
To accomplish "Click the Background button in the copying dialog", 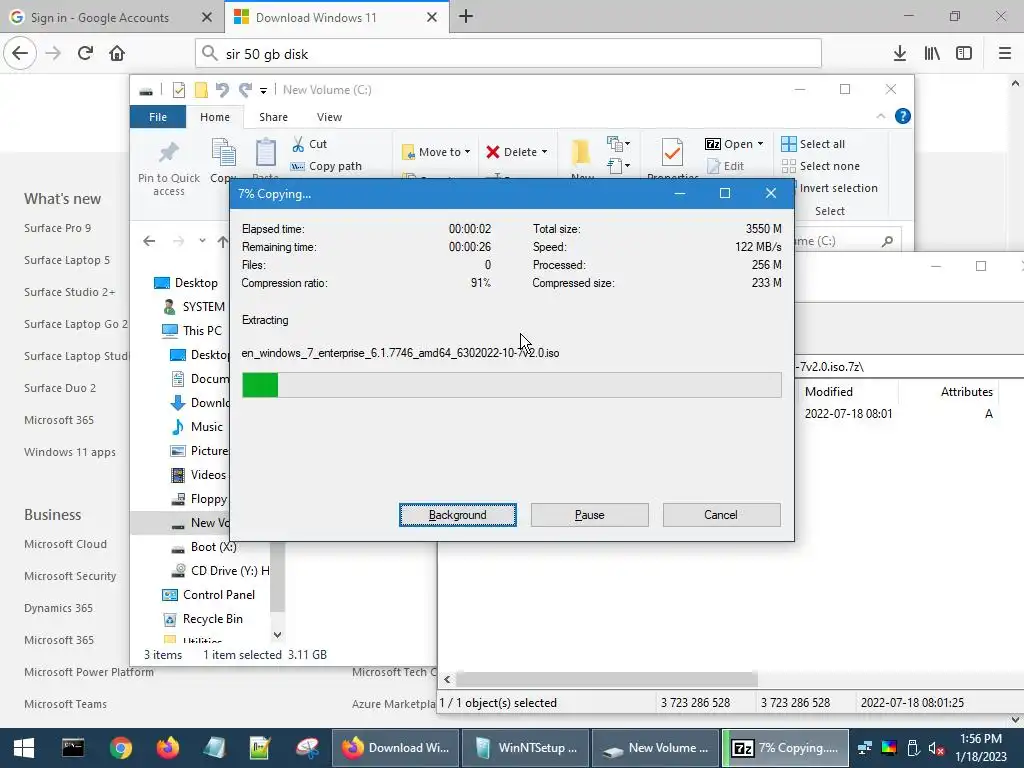I will [458, 515].
